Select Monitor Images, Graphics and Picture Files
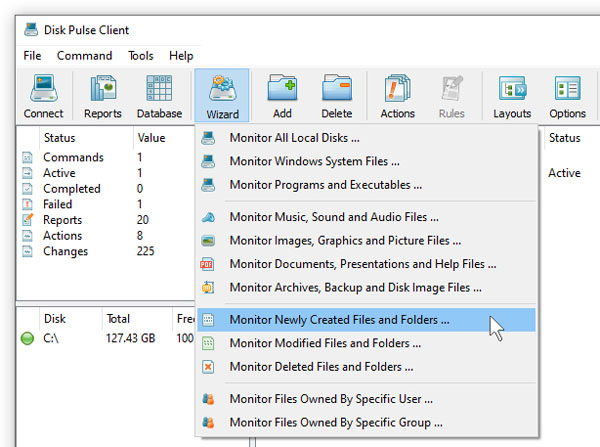The height and width of the screenshot is (447, 600). (366, 241)
